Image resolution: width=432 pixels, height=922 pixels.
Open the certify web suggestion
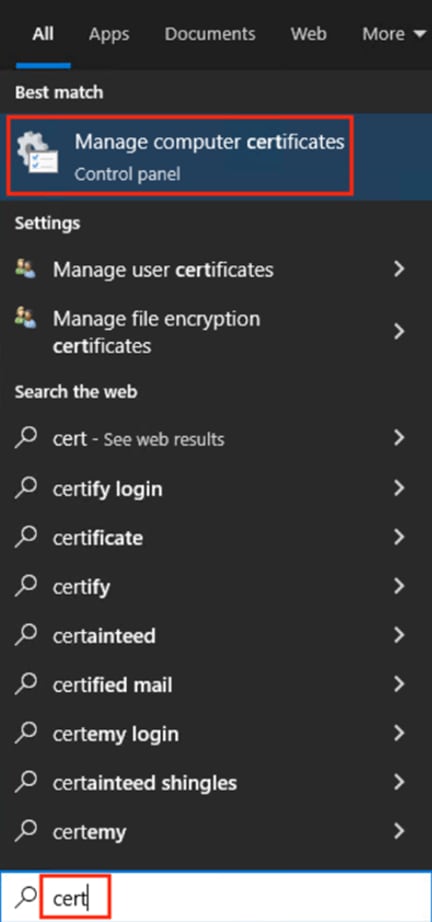(x=216, y=586)
